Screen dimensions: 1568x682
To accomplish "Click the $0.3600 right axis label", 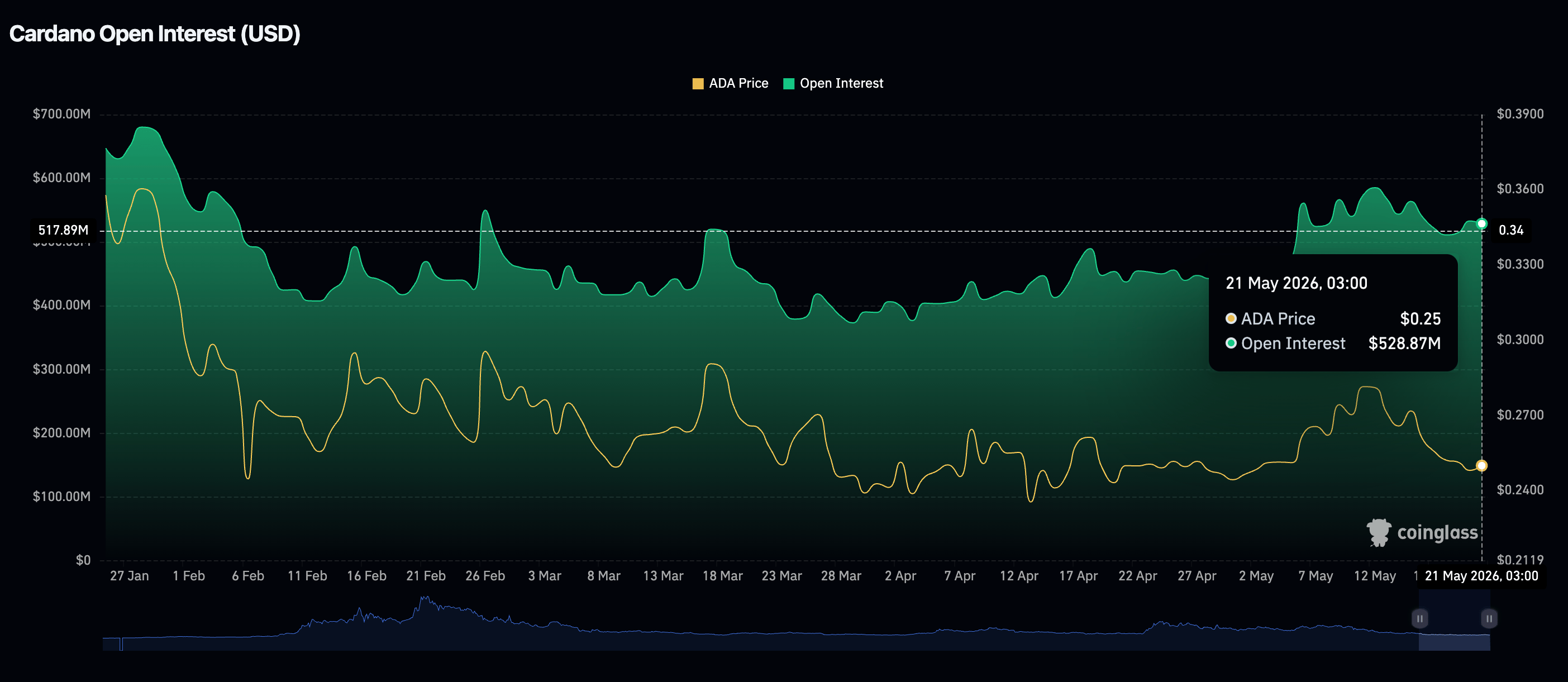I will [1520, 189].
